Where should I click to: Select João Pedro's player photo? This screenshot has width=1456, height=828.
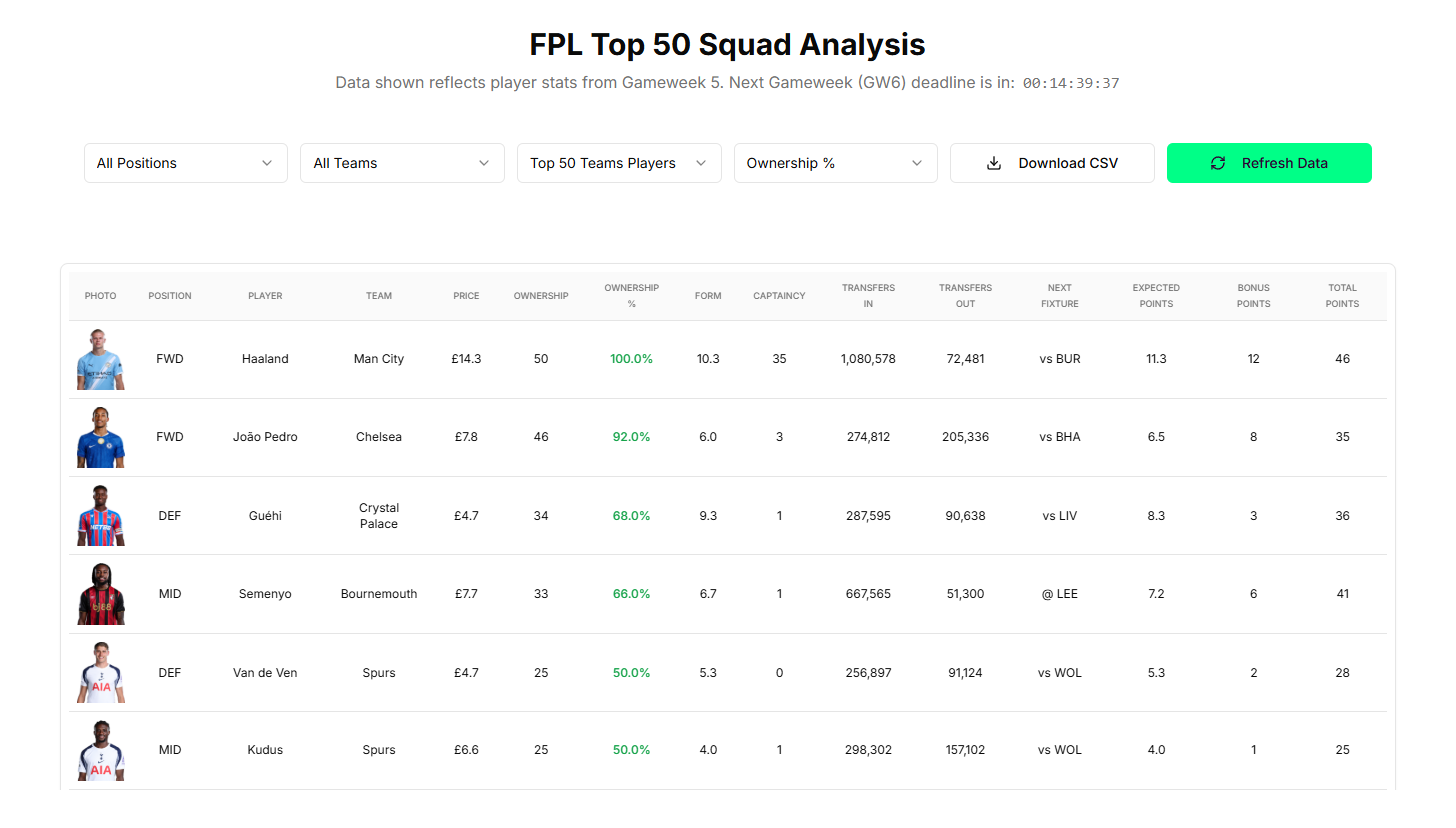pos(100,437)
